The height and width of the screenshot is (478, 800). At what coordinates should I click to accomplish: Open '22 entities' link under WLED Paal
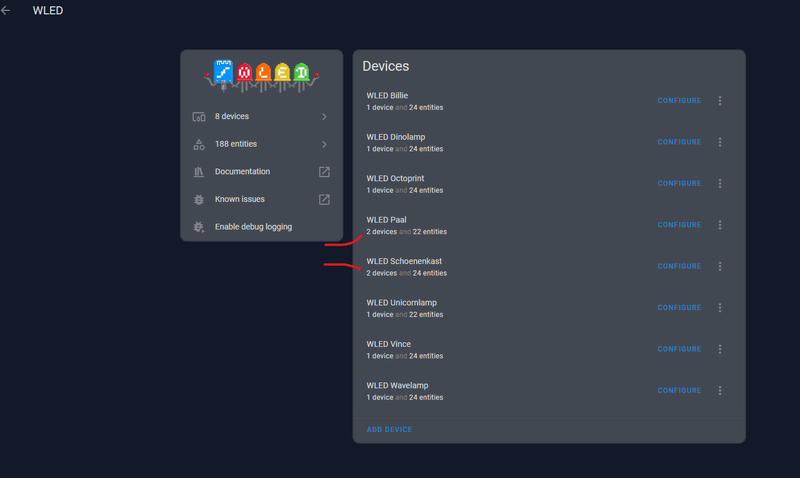[x=430, y=232]
